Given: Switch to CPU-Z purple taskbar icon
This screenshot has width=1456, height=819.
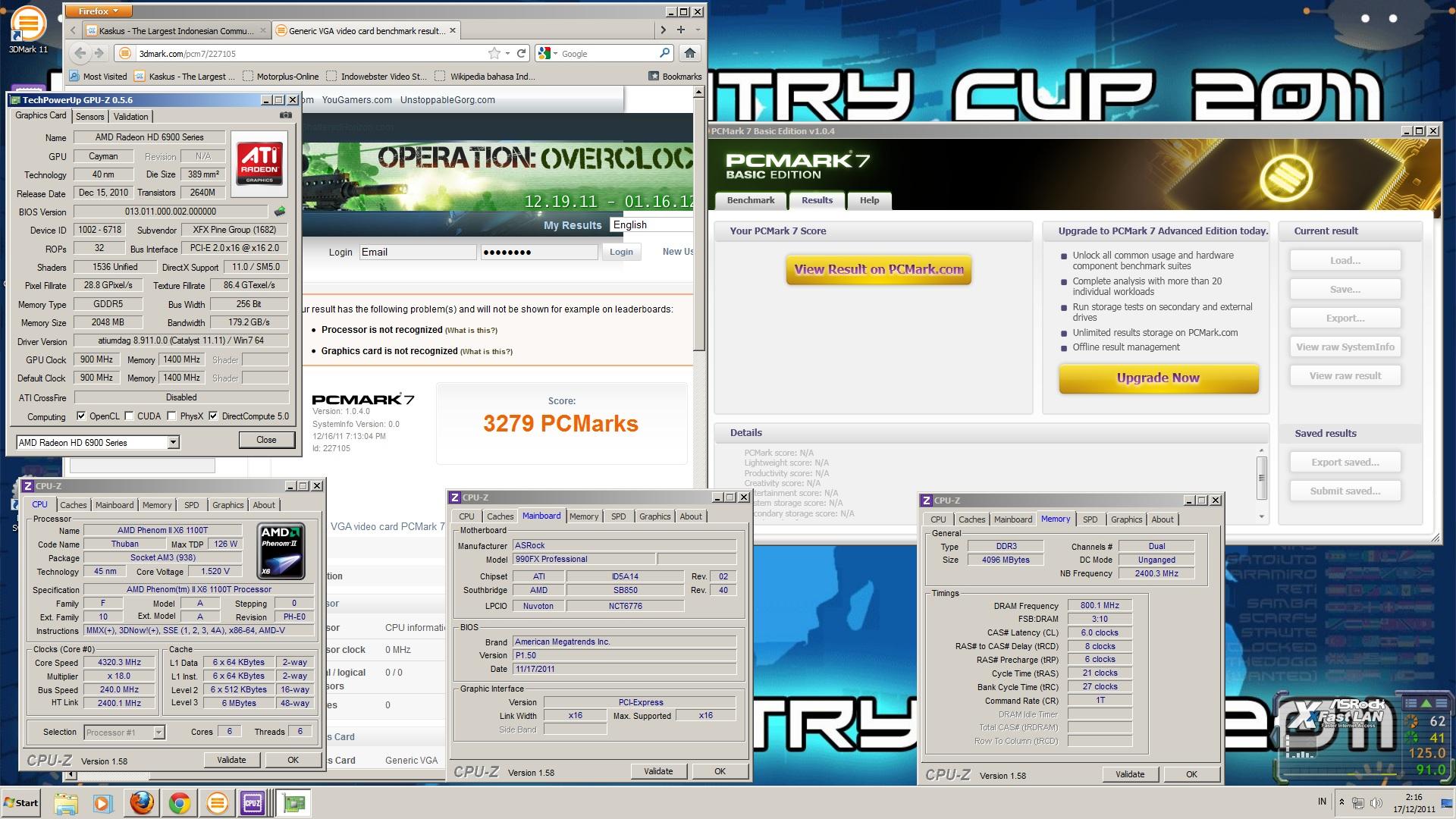Looking at the screenshot, I should pyautogui.click(x=253, y=802).
